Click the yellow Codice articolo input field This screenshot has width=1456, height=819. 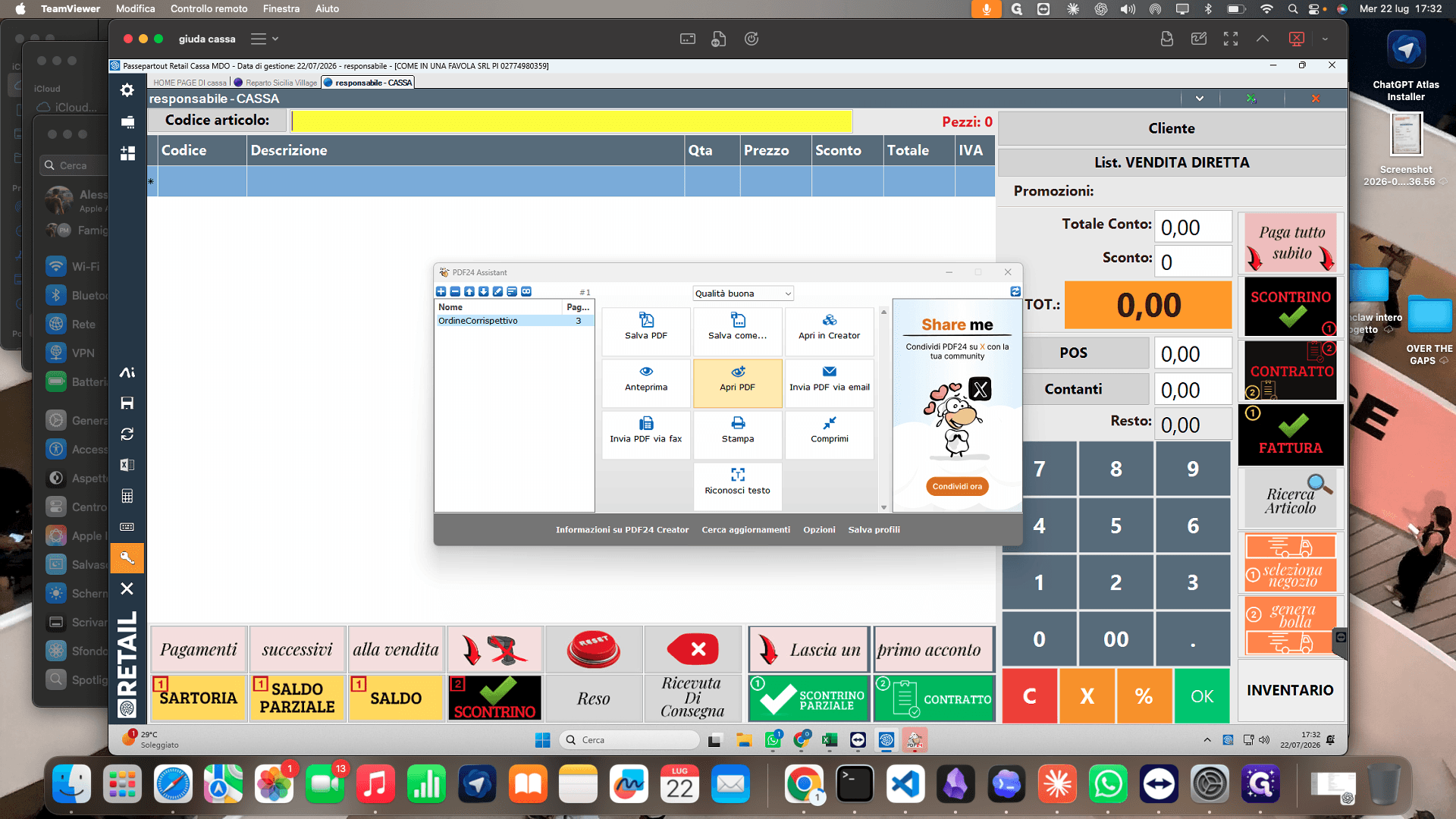click(572, 121)
